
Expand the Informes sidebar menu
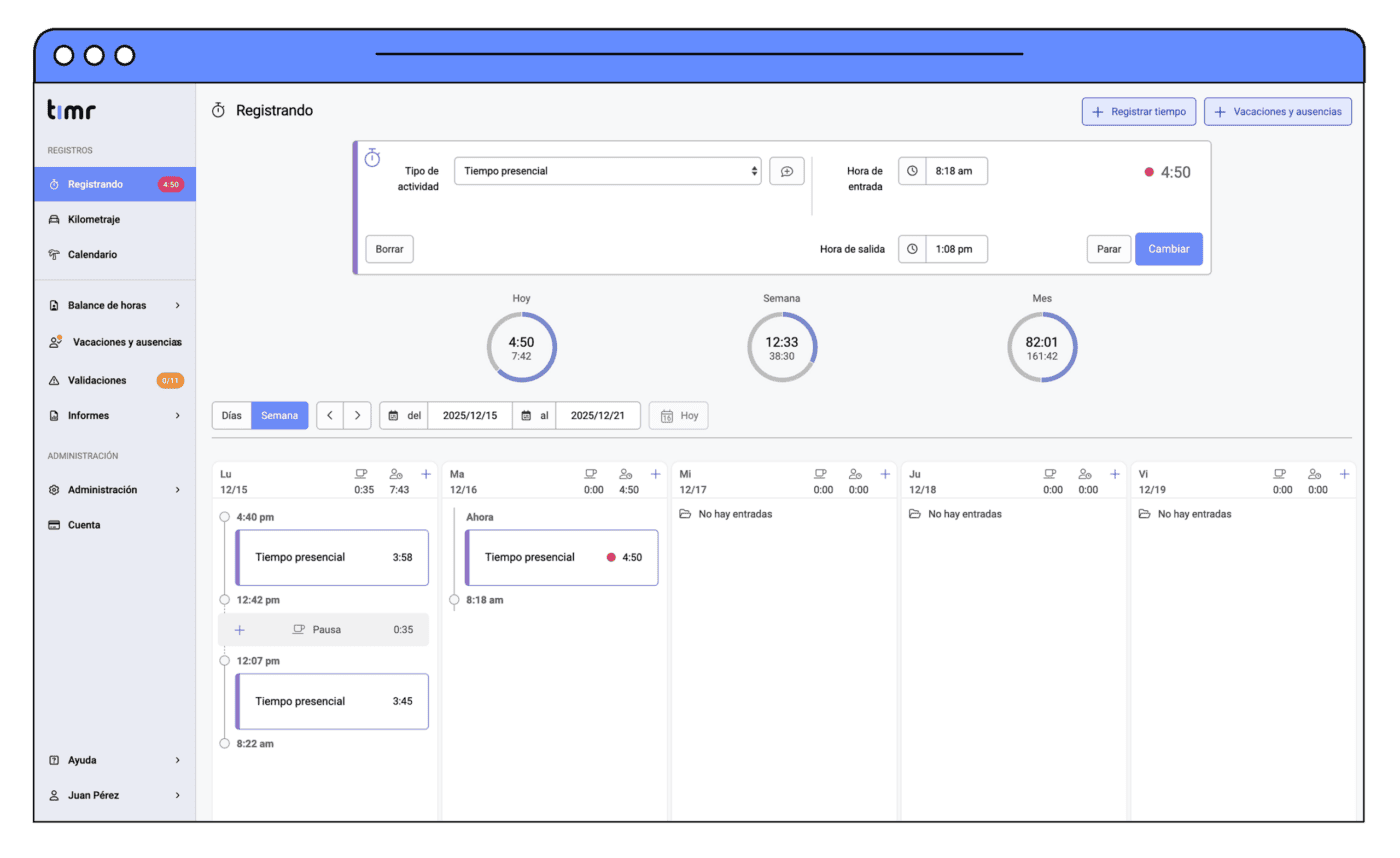114,415
